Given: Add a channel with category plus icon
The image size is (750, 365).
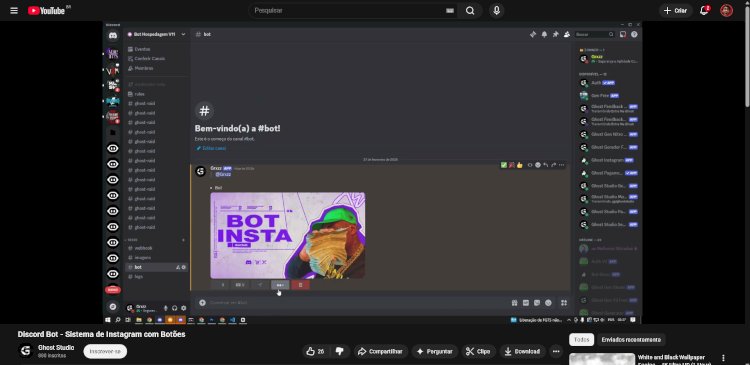Looking at the screenshot, I should click(x=183, y=240).
